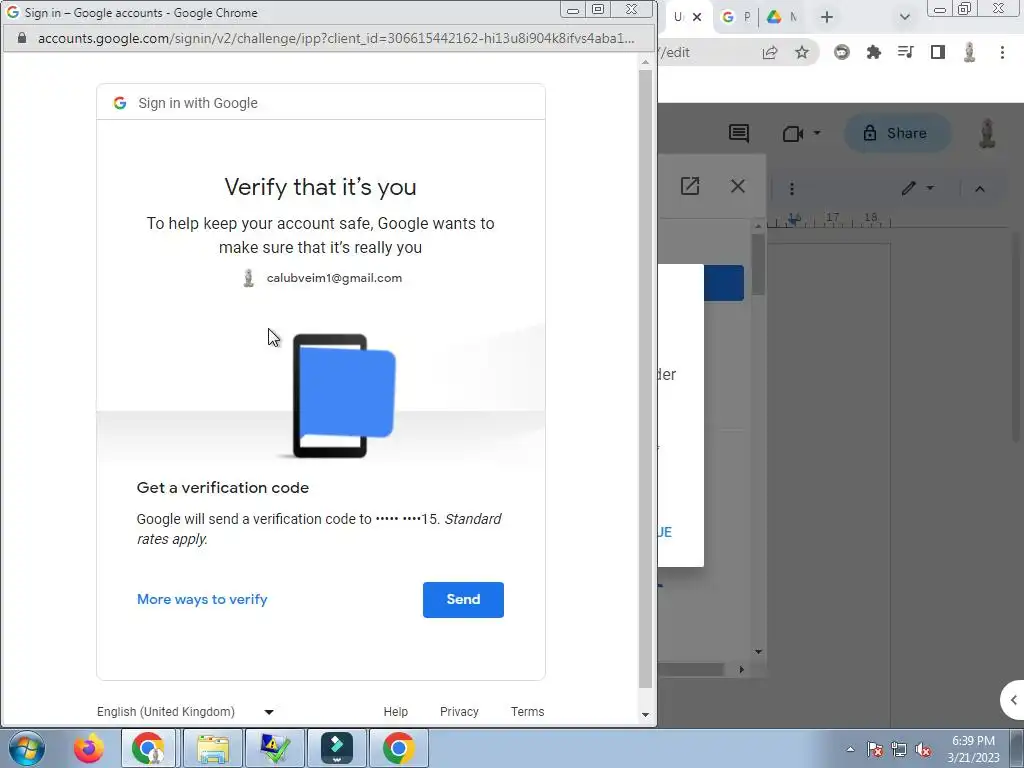Toggle the Chrome side panel icon
The width and height of the screenshot is (1024, 768).
point(938,52)
